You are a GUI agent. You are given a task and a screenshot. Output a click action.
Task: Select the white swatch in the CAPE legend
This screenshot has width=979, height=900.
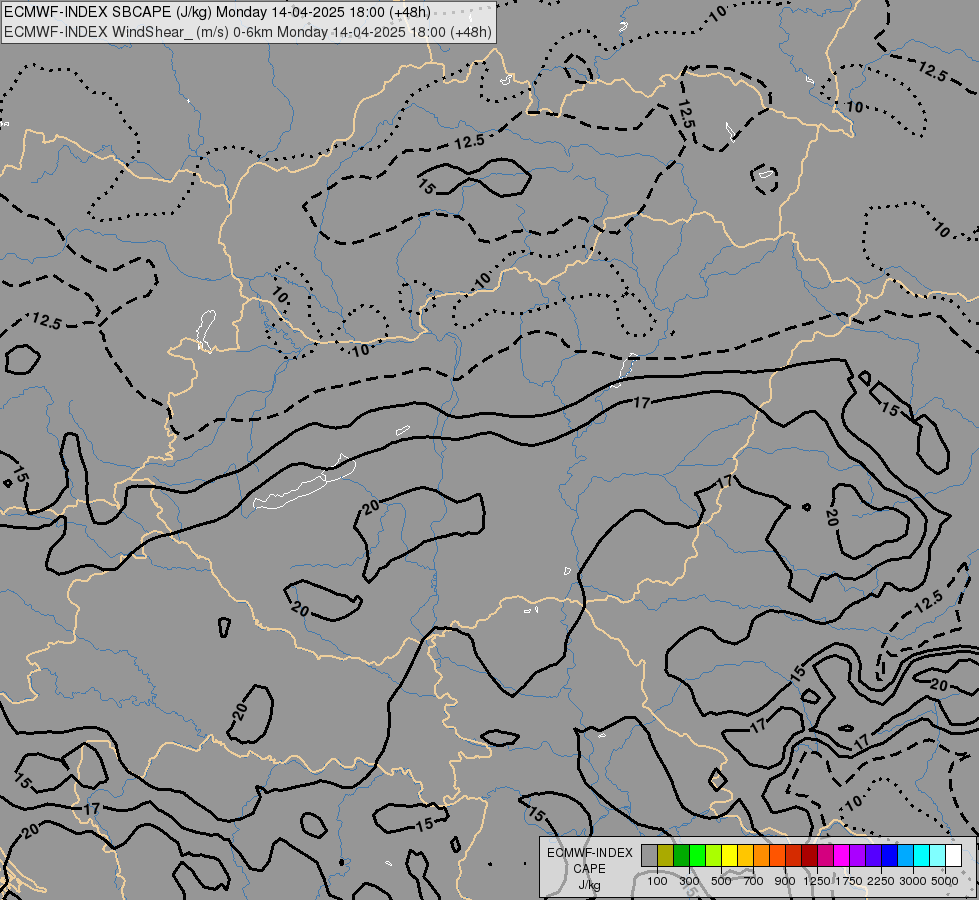tap(953, 856)
